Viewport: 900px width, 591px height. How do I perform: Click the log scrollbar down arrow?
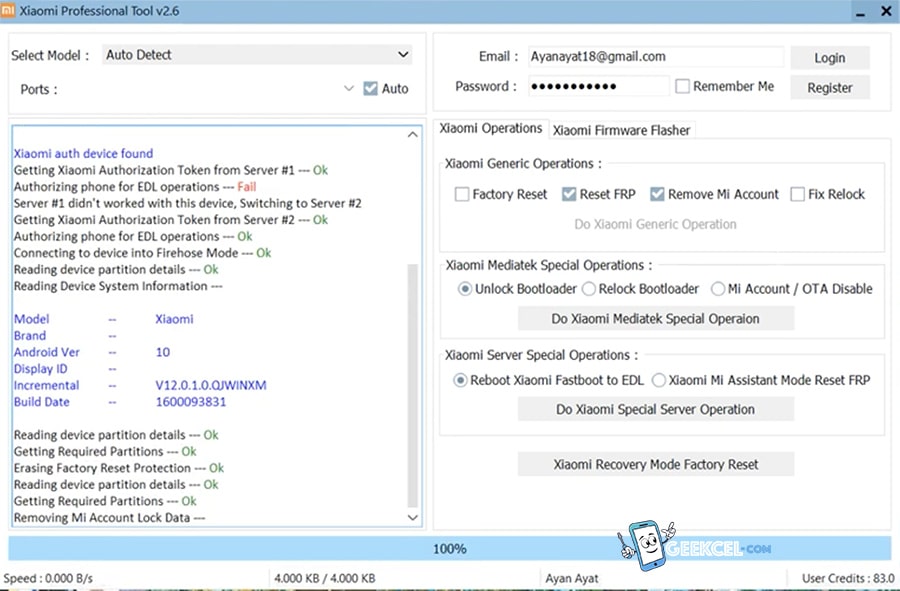pyautogui.click(x=412, y=518)
